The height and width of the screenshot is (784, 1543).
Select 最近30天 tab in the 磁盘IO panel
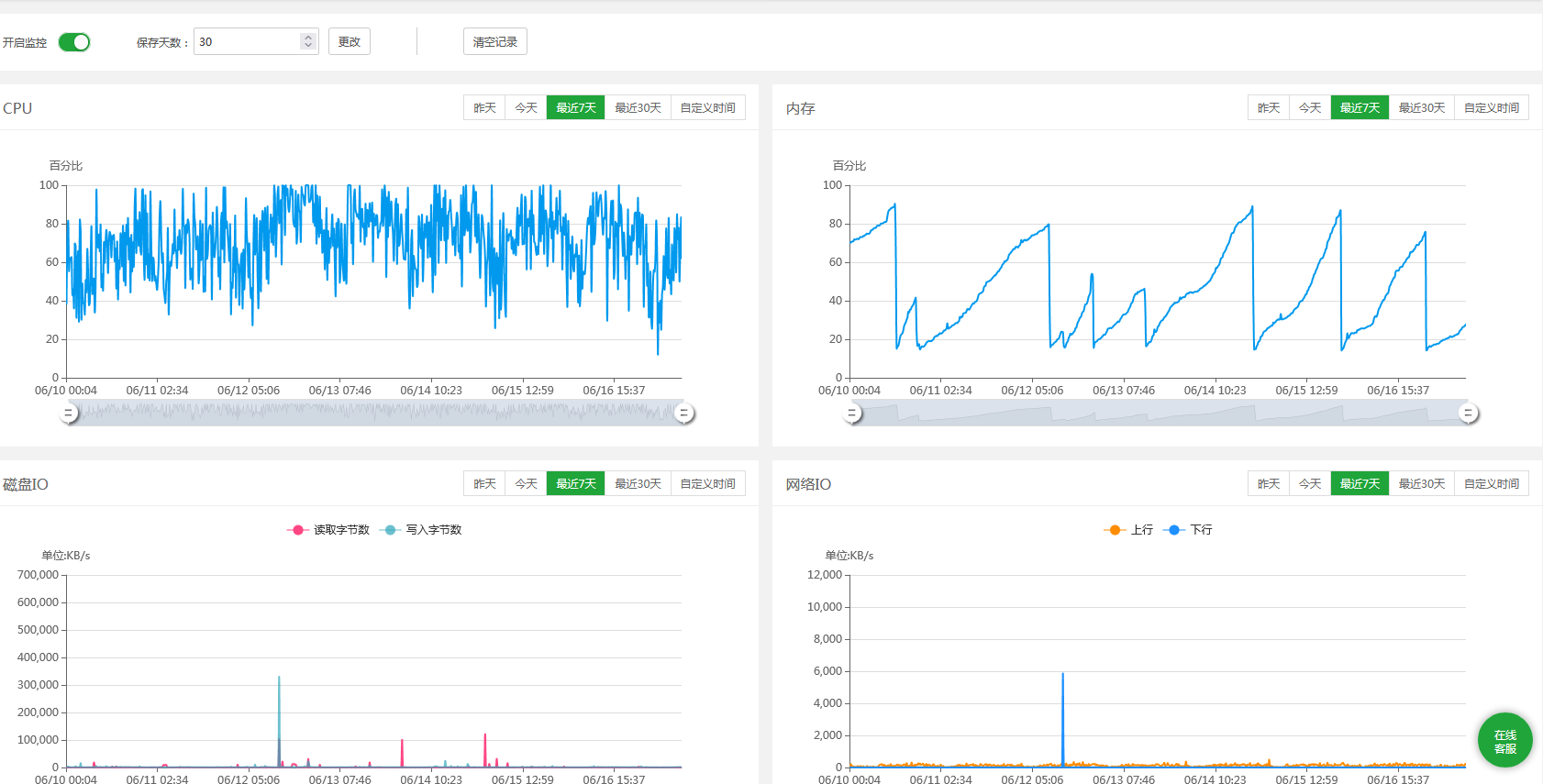[638, 483]
